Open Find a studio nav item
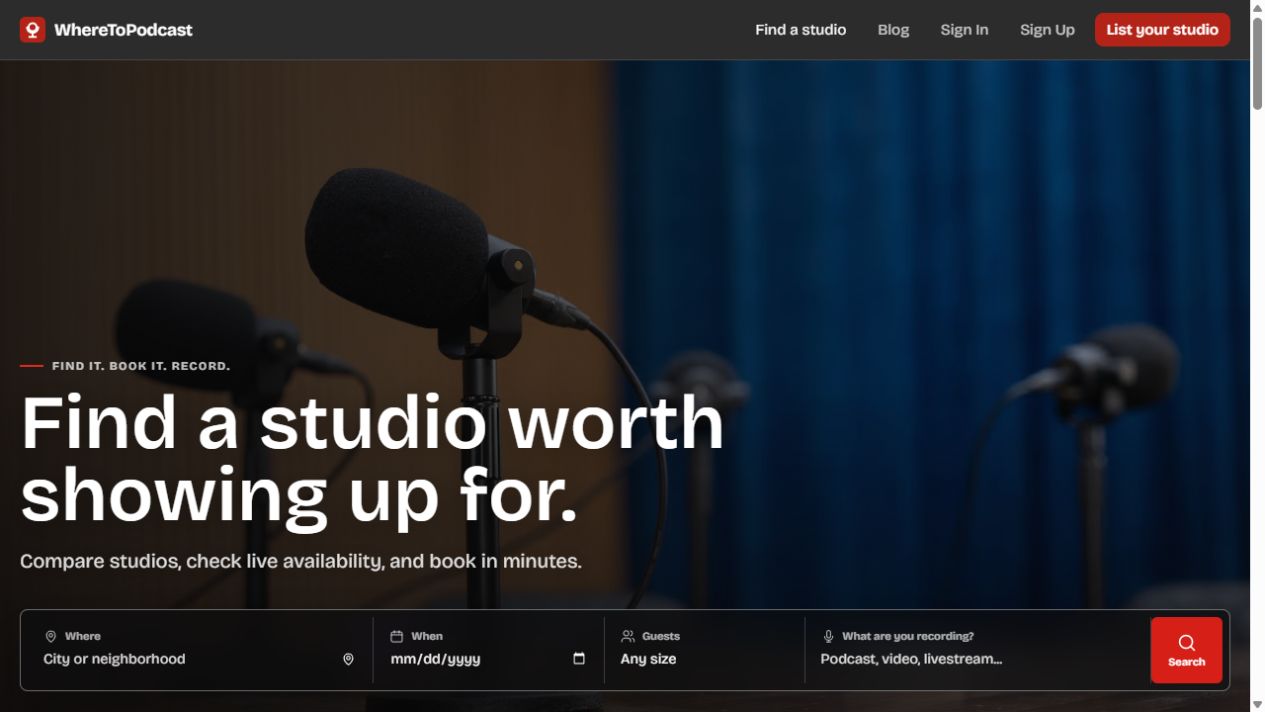The height and width of the screenshot is (712, 1265). point(800,30)
